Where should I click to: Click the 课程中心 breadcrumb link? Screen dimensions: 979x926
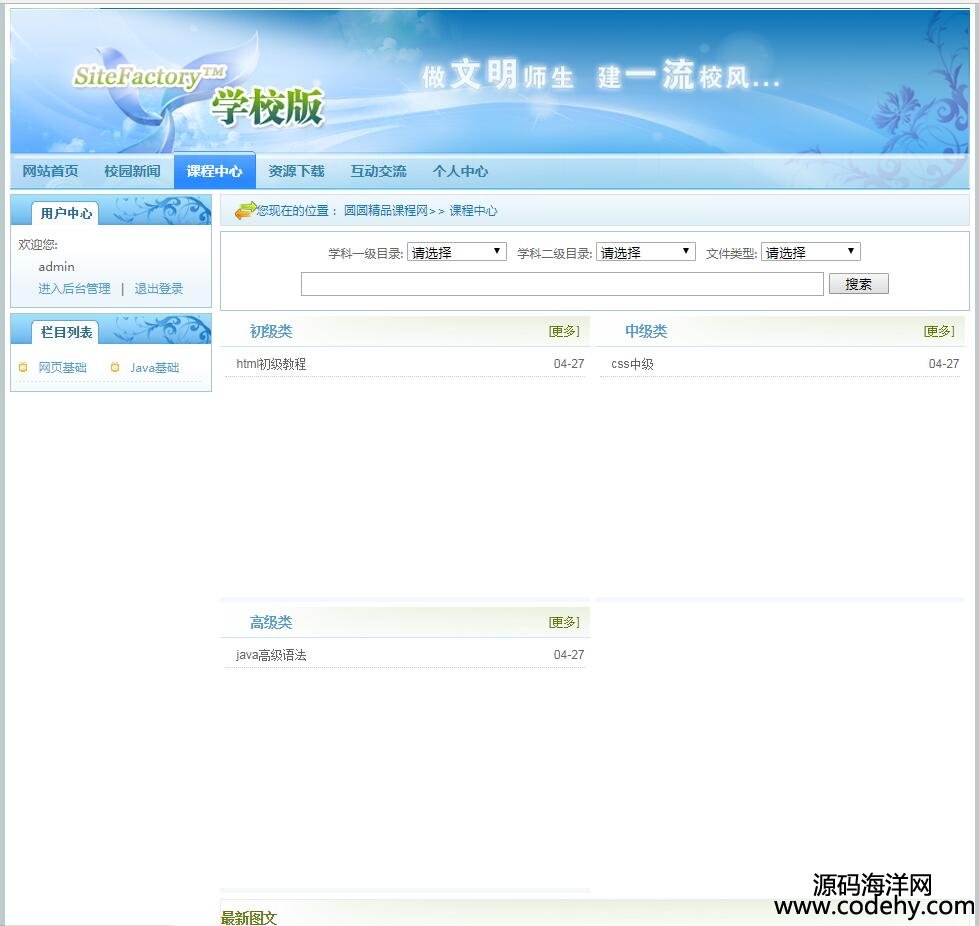coord(473,210)
